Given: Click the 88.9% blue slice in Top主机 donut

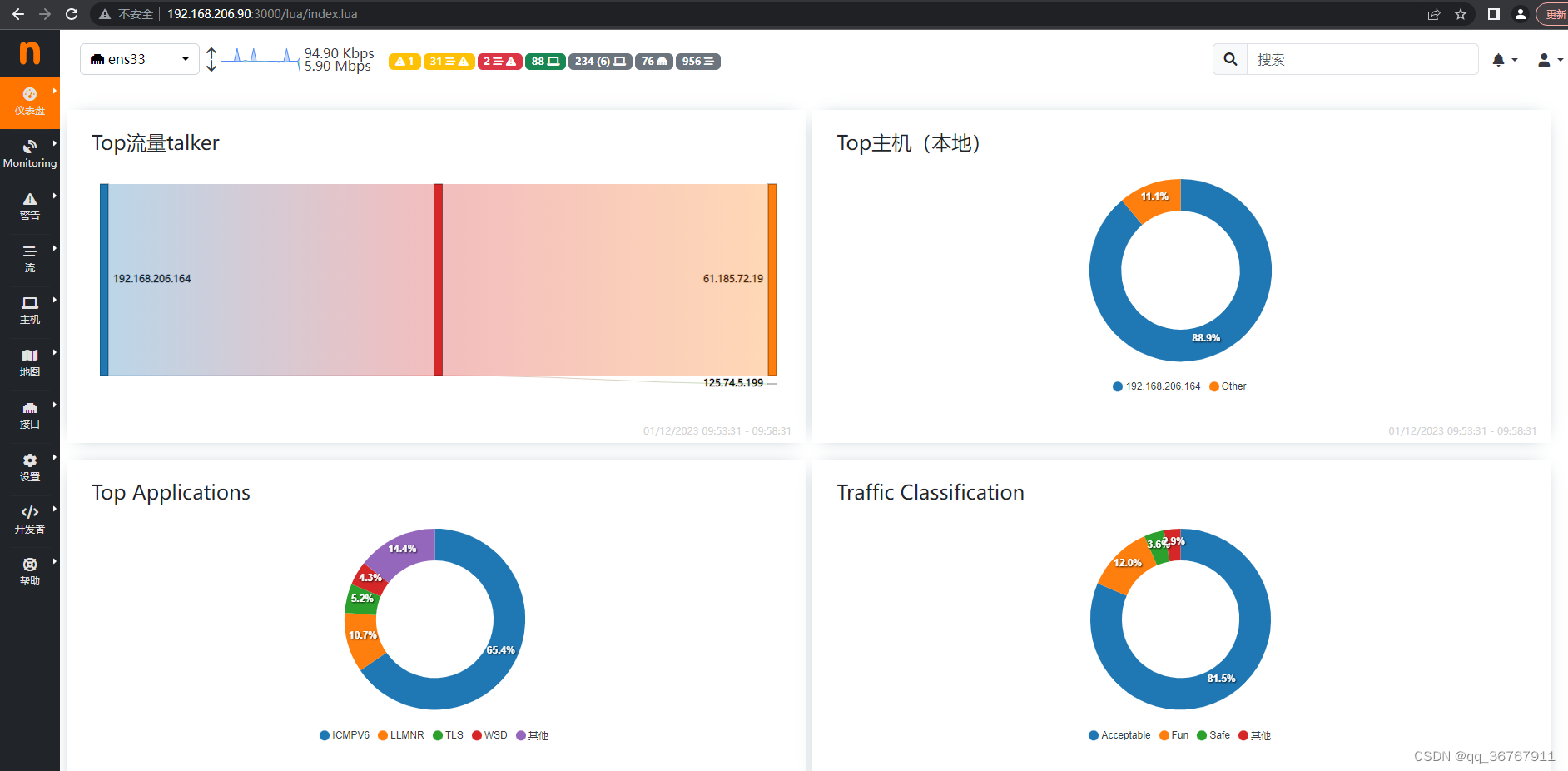Looking at the screenshot, I should point(1206,337).
